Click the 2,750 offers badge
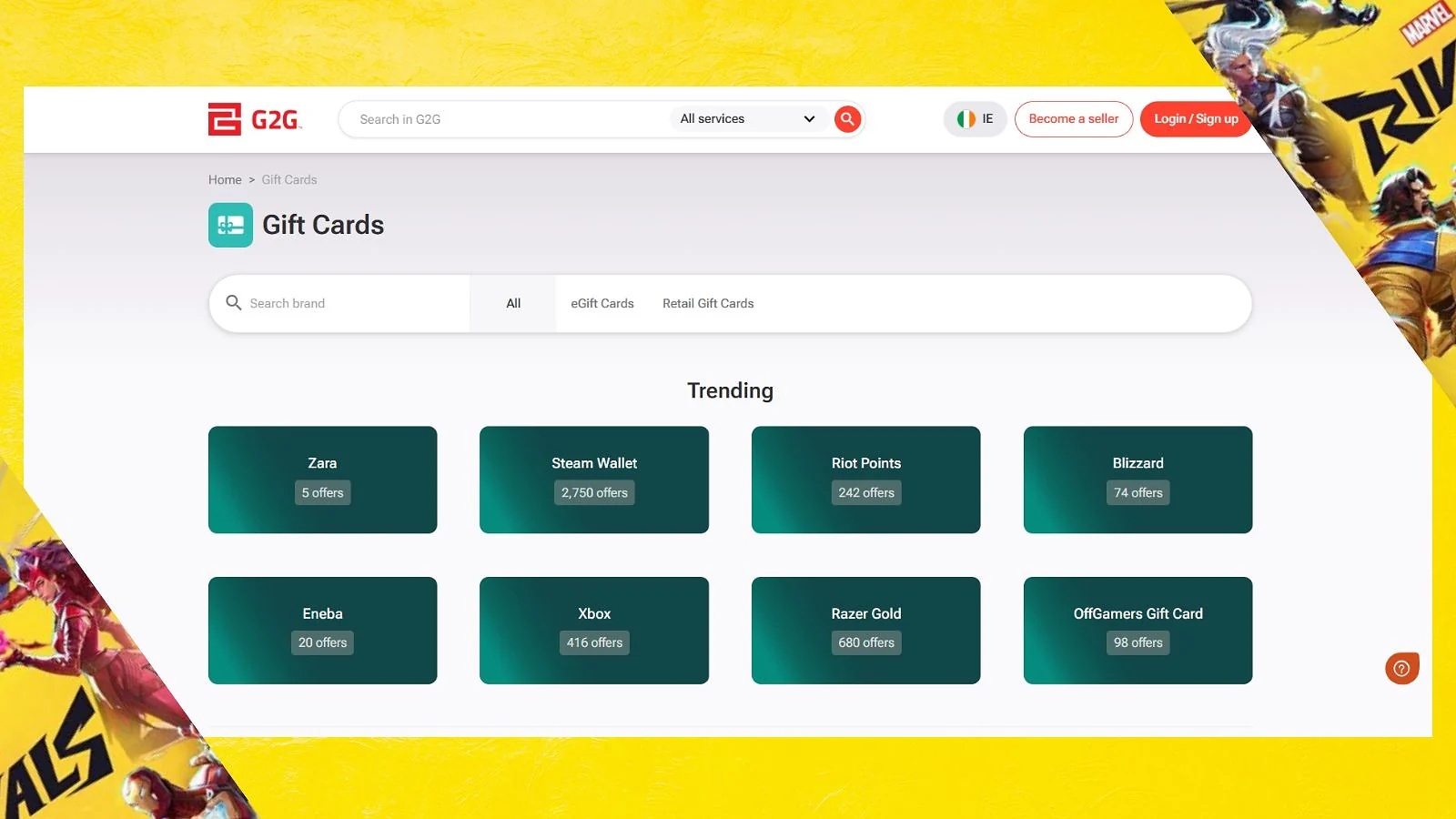The image size is (1456, 819). coord(594,492)
